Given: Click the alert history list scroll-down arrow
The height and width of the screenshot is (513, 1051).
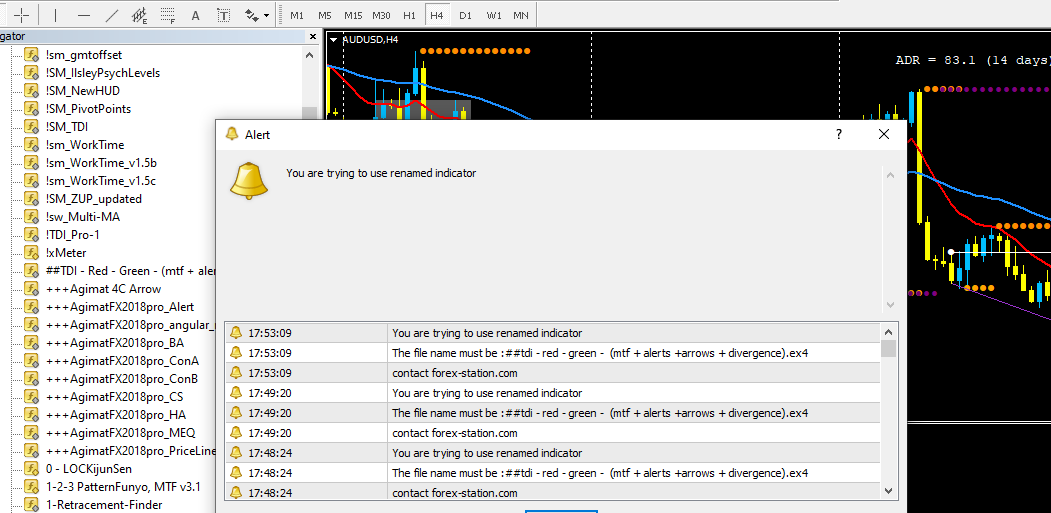Looking at the screenshot, I should pyautogui.click(x=889, y=490).
